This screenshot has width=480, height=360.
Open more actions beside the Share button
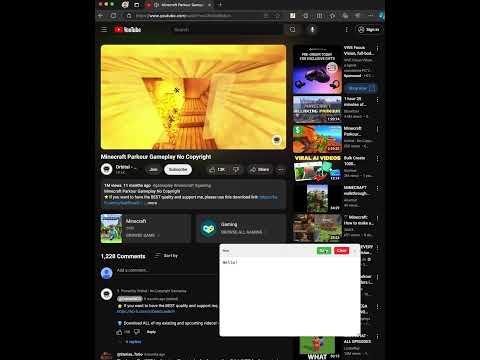point(281,170)
